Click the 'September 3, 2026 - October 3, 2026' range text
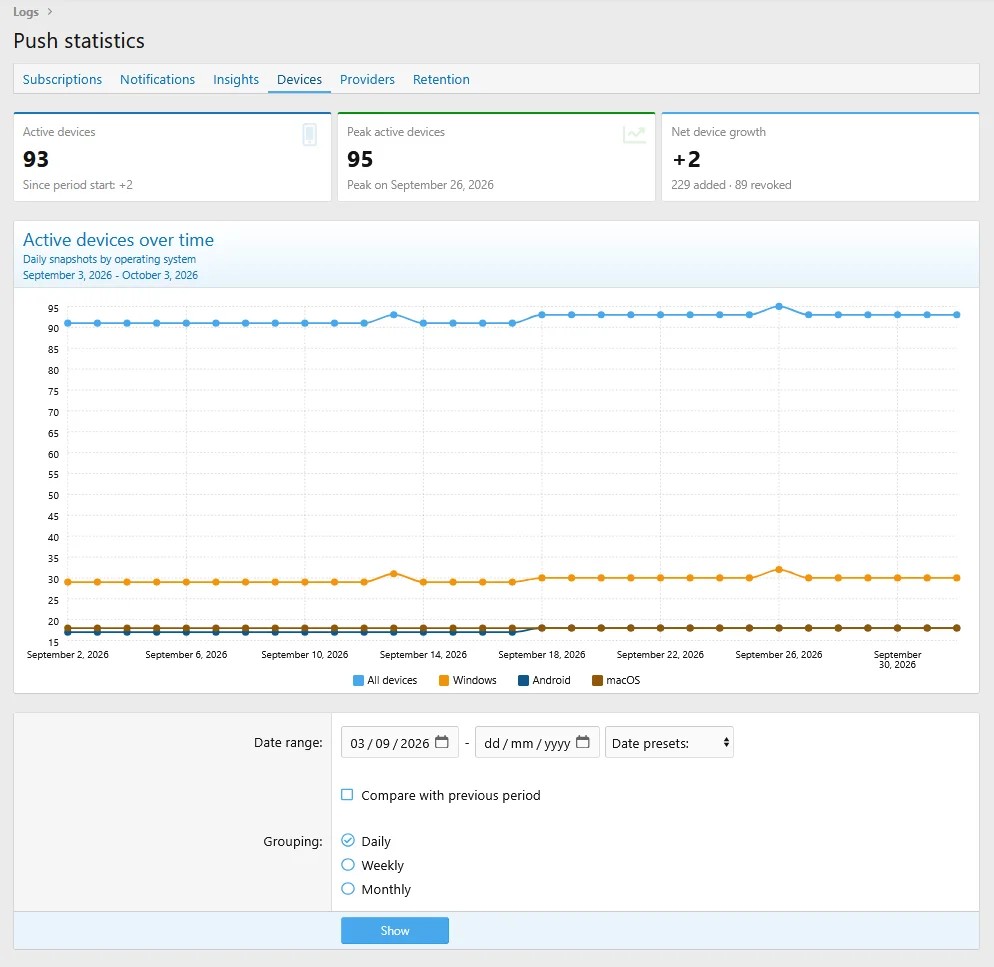994x967 pixels. tap(110, 275)
